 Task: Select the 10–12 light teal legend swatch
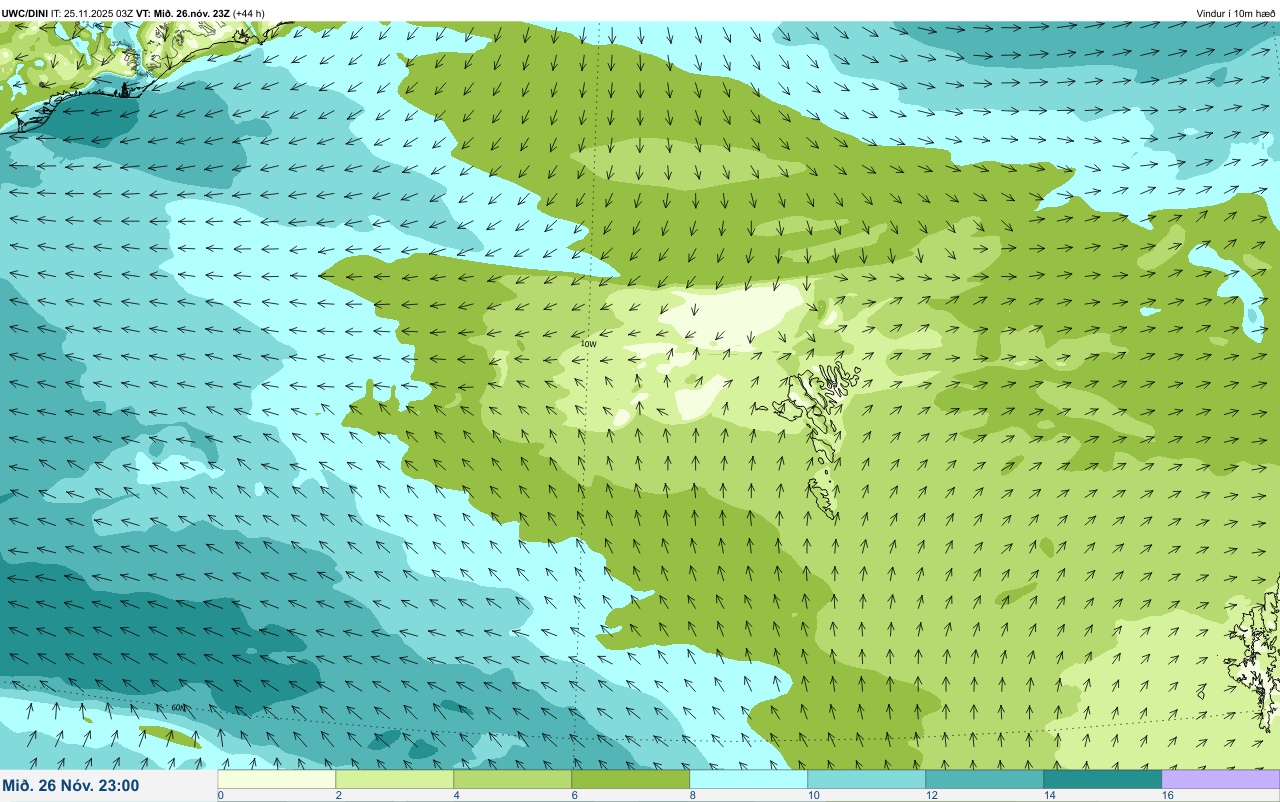coord(866,779)
